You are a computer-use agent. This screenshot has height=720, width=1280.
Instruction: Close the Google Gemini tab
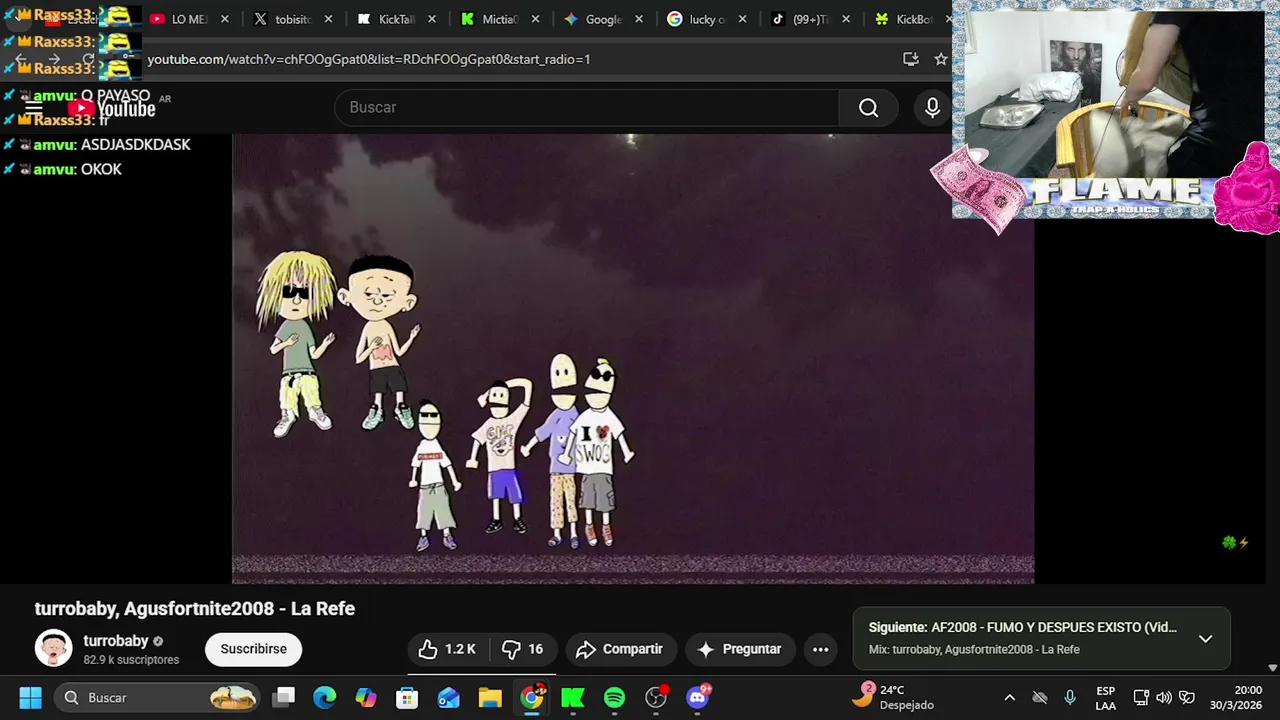tap(639, 19)
